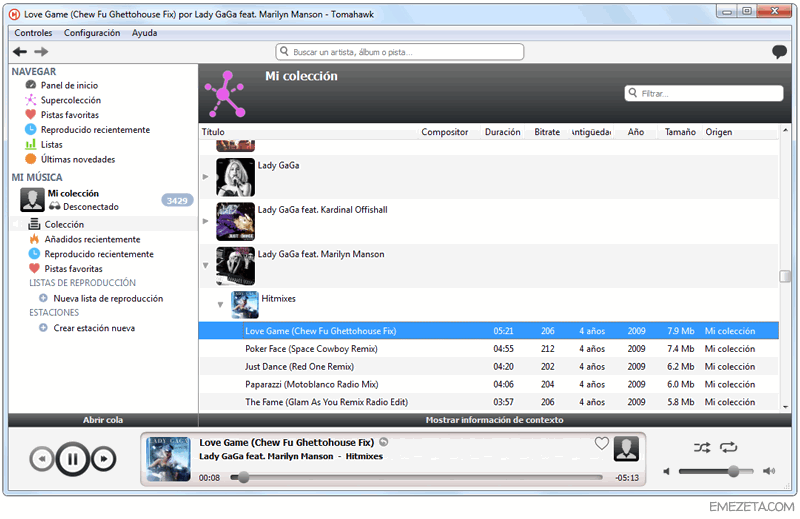Viewport: 800px width, 519px height.
Task: Click the global artist search field
Action: (399, 52)
